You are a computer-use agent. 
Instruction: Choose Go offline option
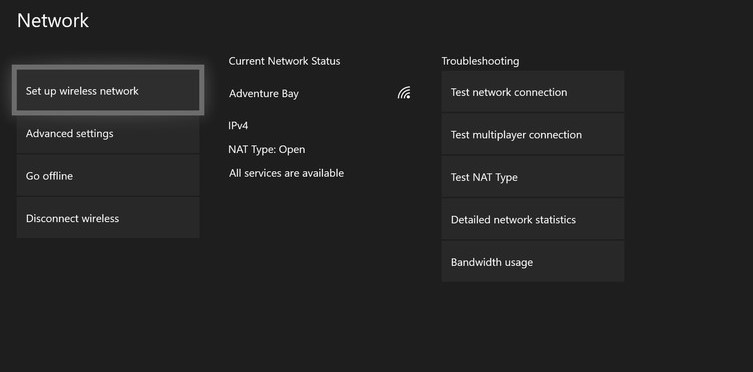pyautogui.click(x=108, y=176)
